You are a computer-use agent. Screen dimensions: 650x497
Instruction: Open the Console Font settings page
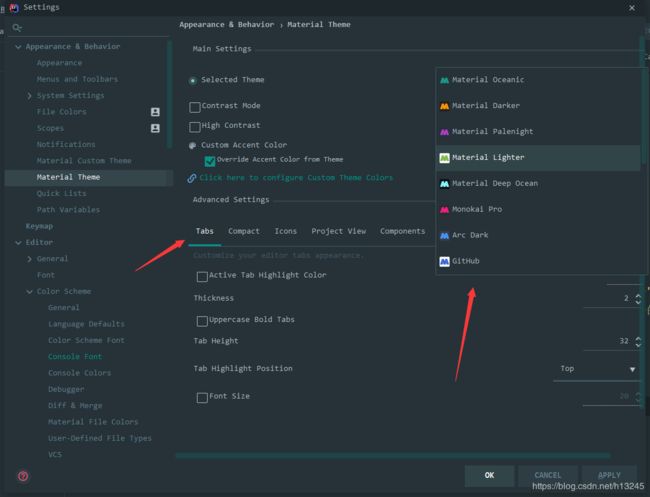tap(75, 356)
